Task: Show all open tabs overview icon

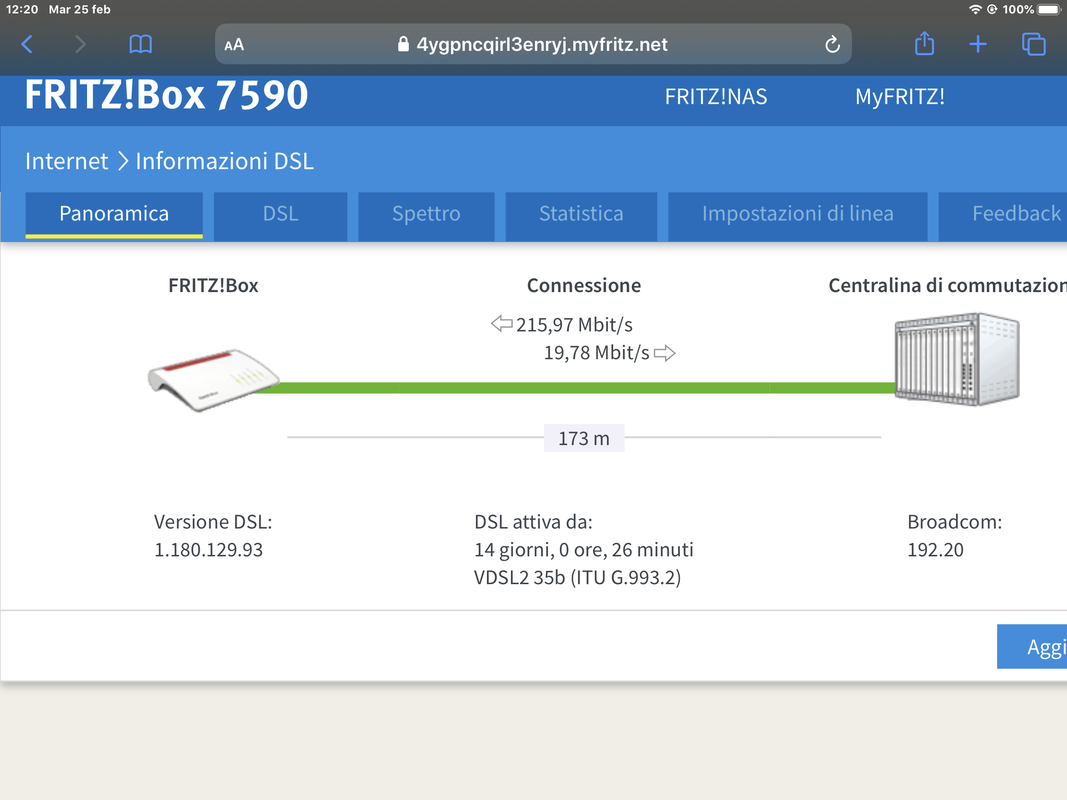Action: pos(1034,44)
